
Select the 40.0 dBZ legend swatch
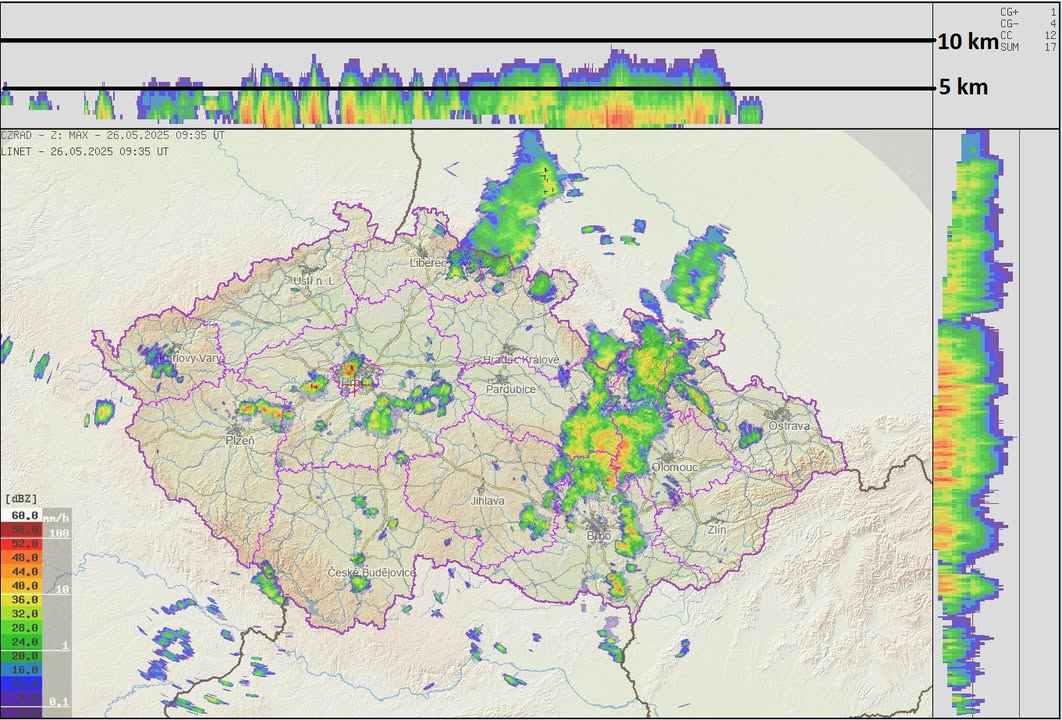[21, 586]
